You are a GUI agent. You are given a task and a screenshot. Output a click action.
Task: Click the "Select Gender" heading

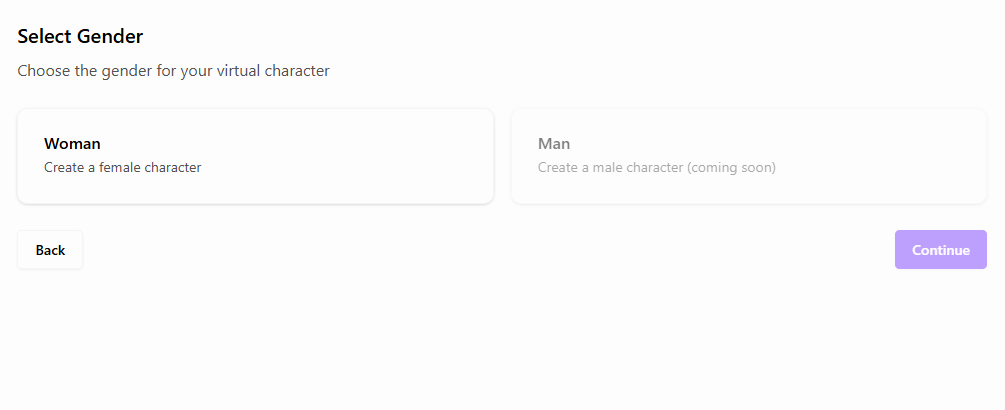pyautogui.click(x=80, y=37)
